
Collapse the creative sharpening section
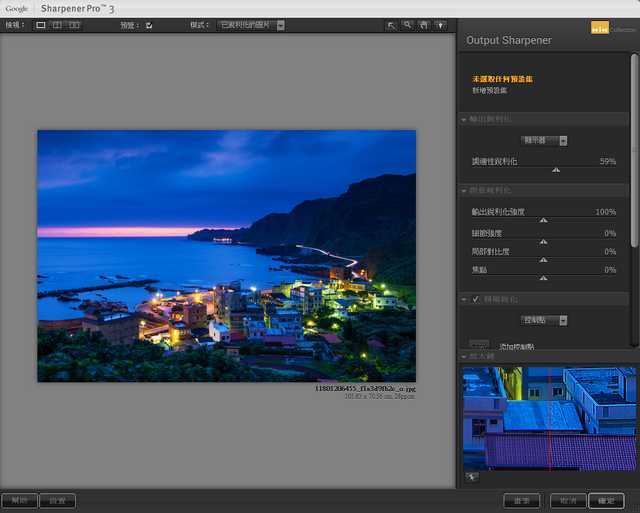pyautogui.click(x=465, y=191)
